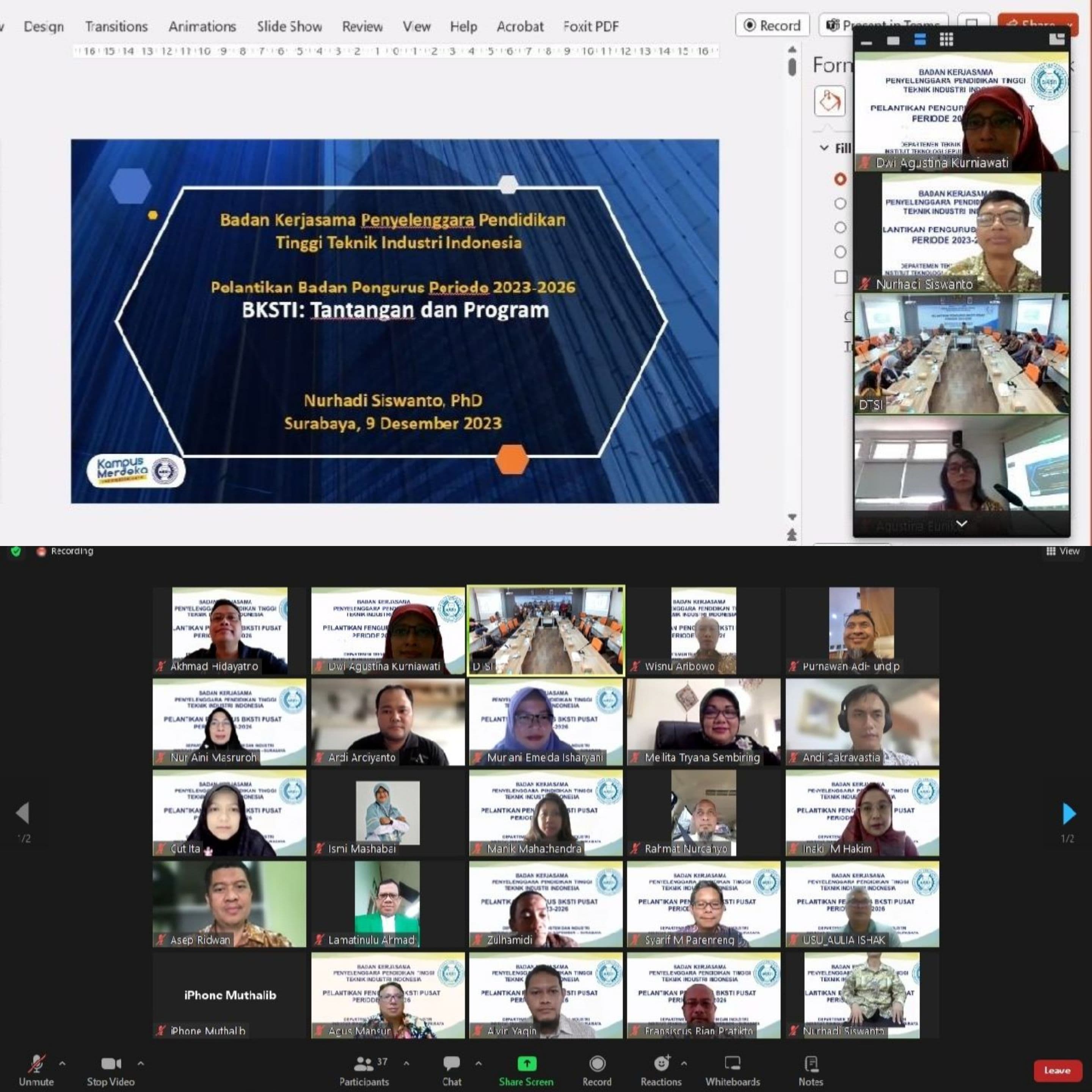The width and height of the screenshot is (1092, 1092).
Task: Open the Acrobat ribbon tab
Action: coord(520,27)
